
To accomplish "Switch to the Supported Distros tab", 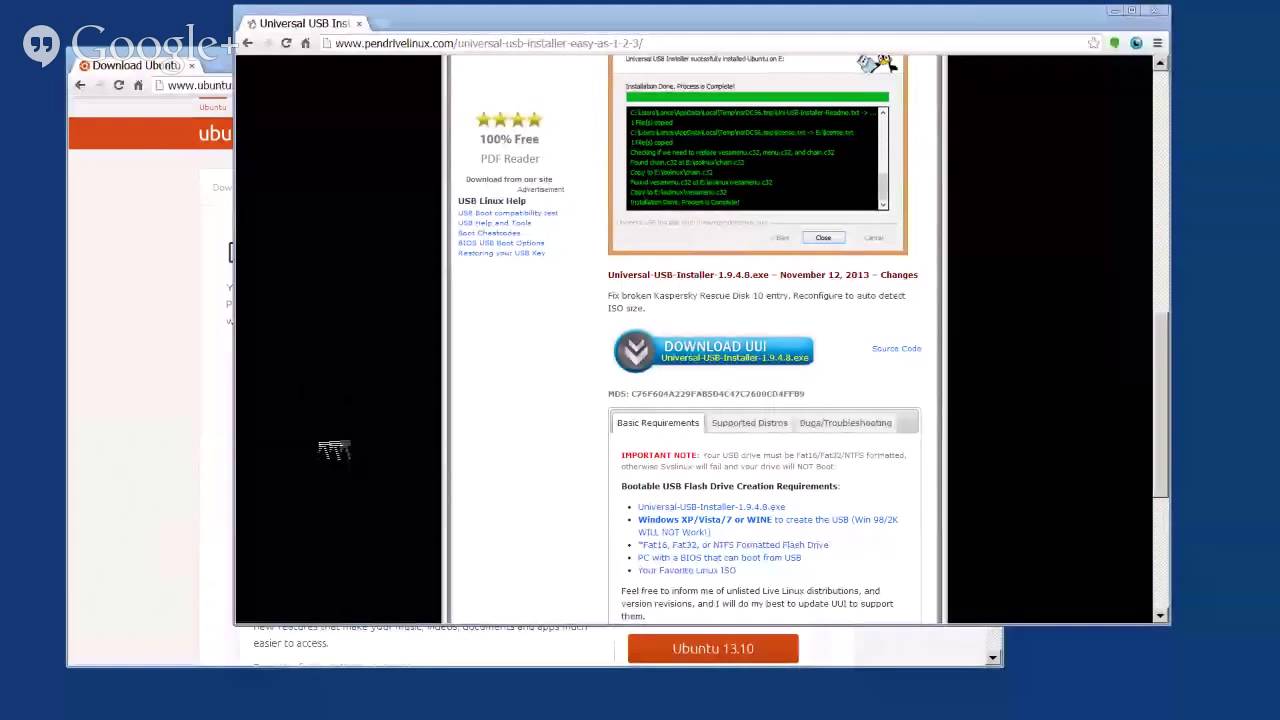I will [x=750, y=423].
